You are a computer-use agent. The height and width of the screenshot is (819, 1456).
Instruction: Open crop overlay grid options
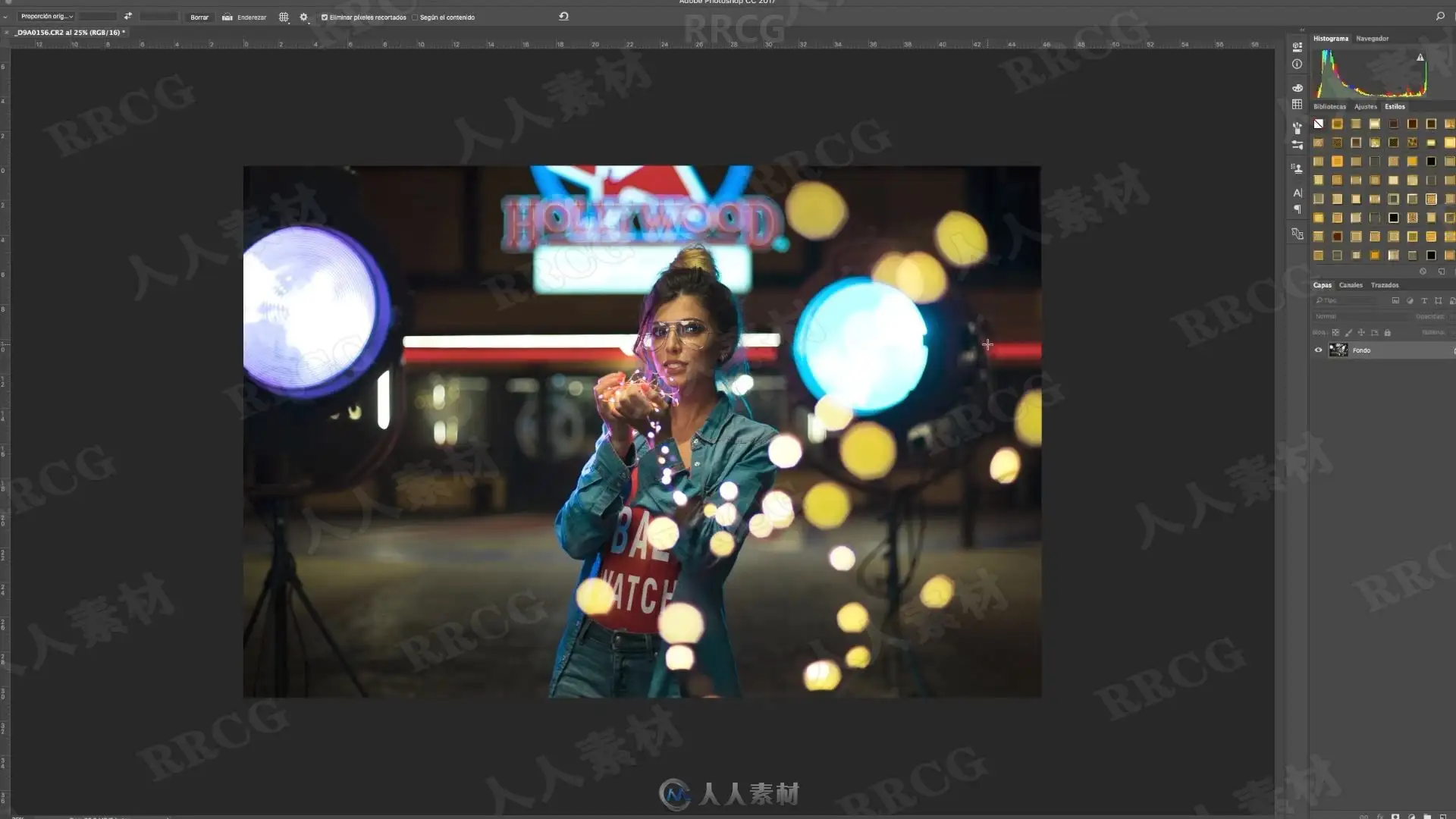284,17
